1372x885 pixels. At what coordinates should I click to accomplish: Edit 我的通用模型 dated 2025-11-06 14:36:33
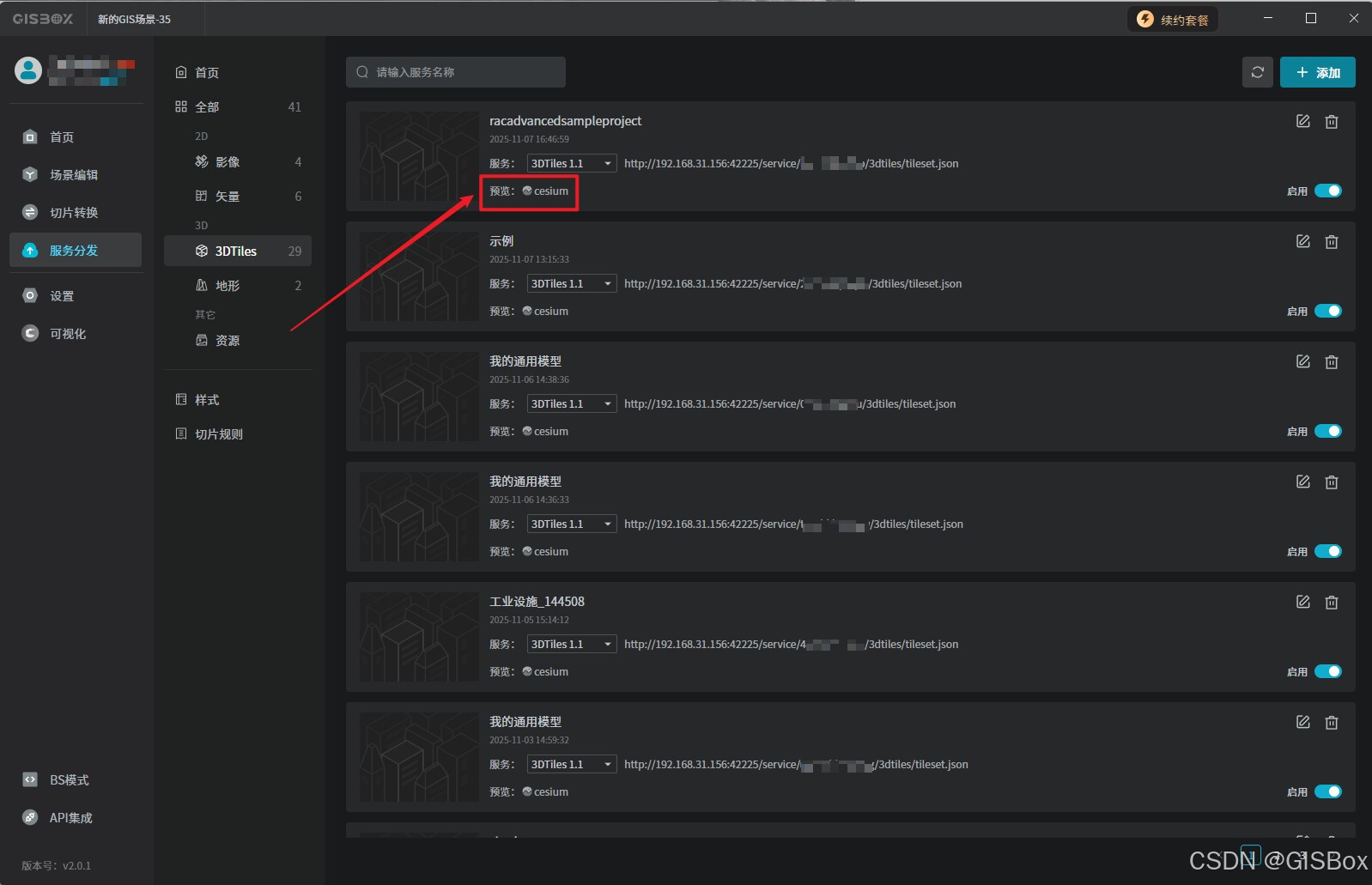[x=1303, y=482]
